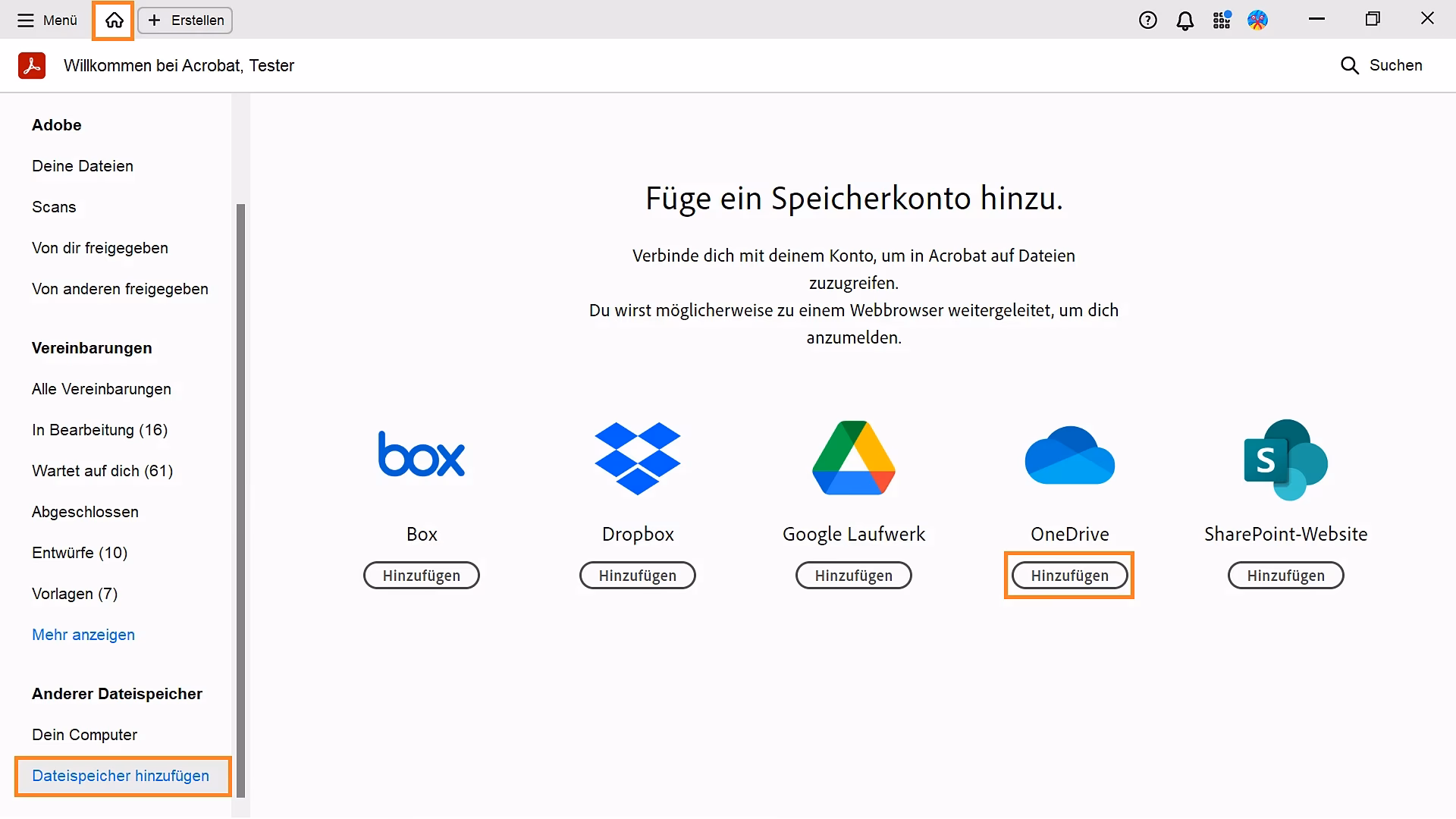Click the help question mark icon

point(1147,20)
